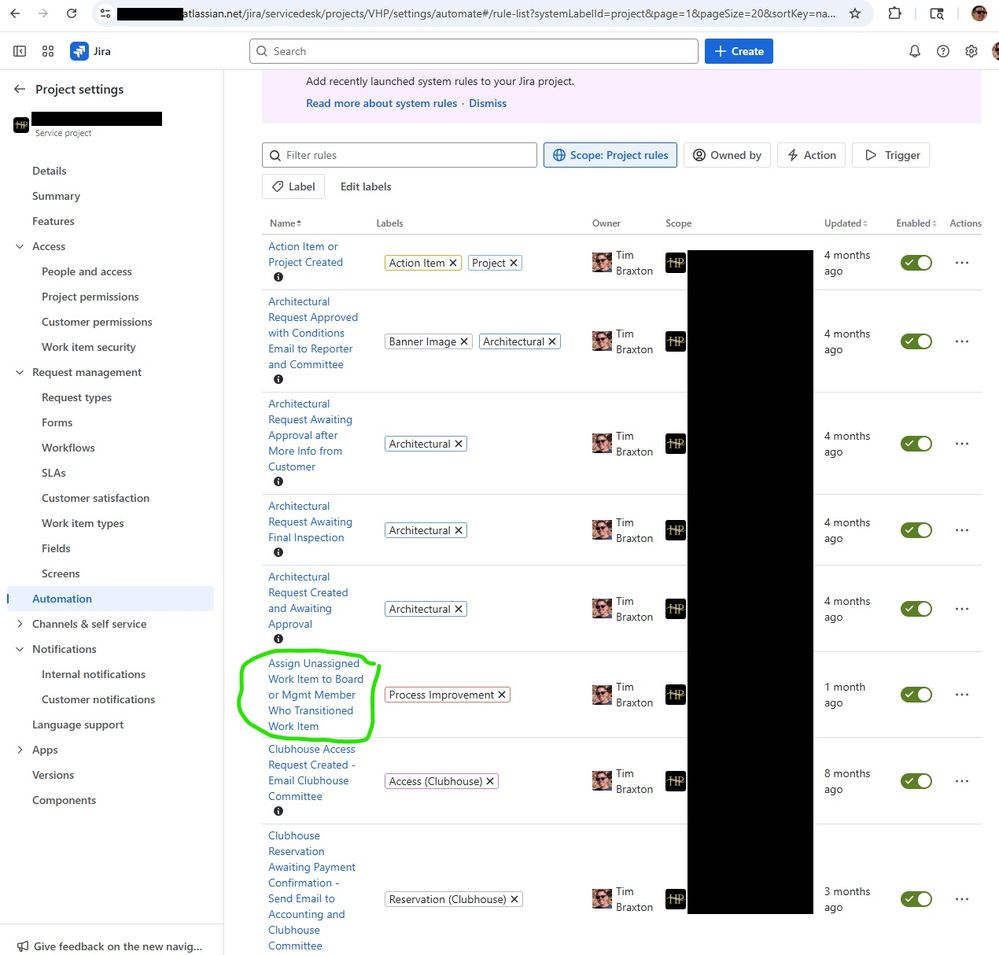Open the Owned by filter dropdown
The width and height of the screenshot is (999, 955).
coord(727,155)
